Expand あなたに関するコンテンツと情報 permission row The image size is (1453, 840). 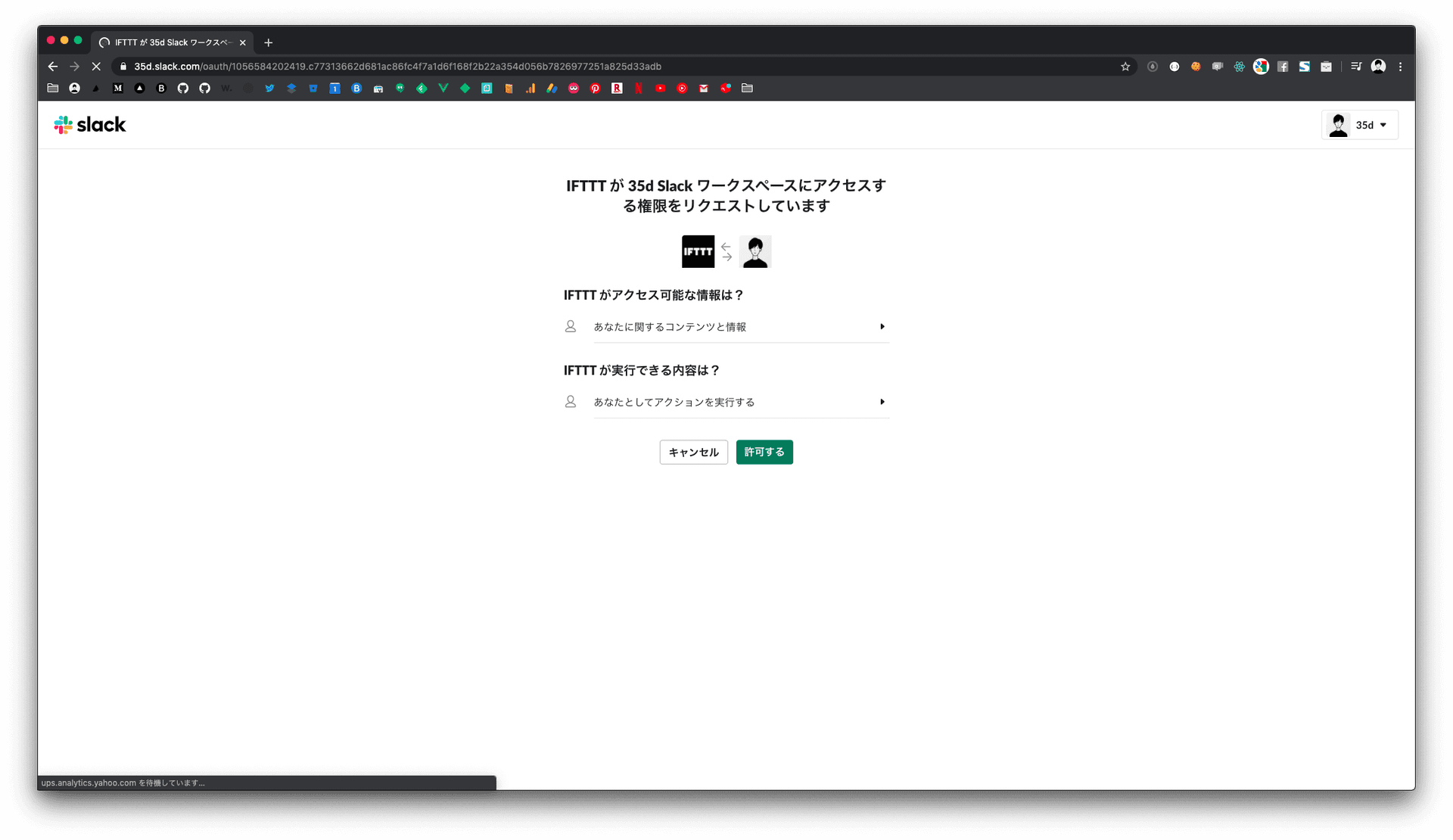click(741, 327)
